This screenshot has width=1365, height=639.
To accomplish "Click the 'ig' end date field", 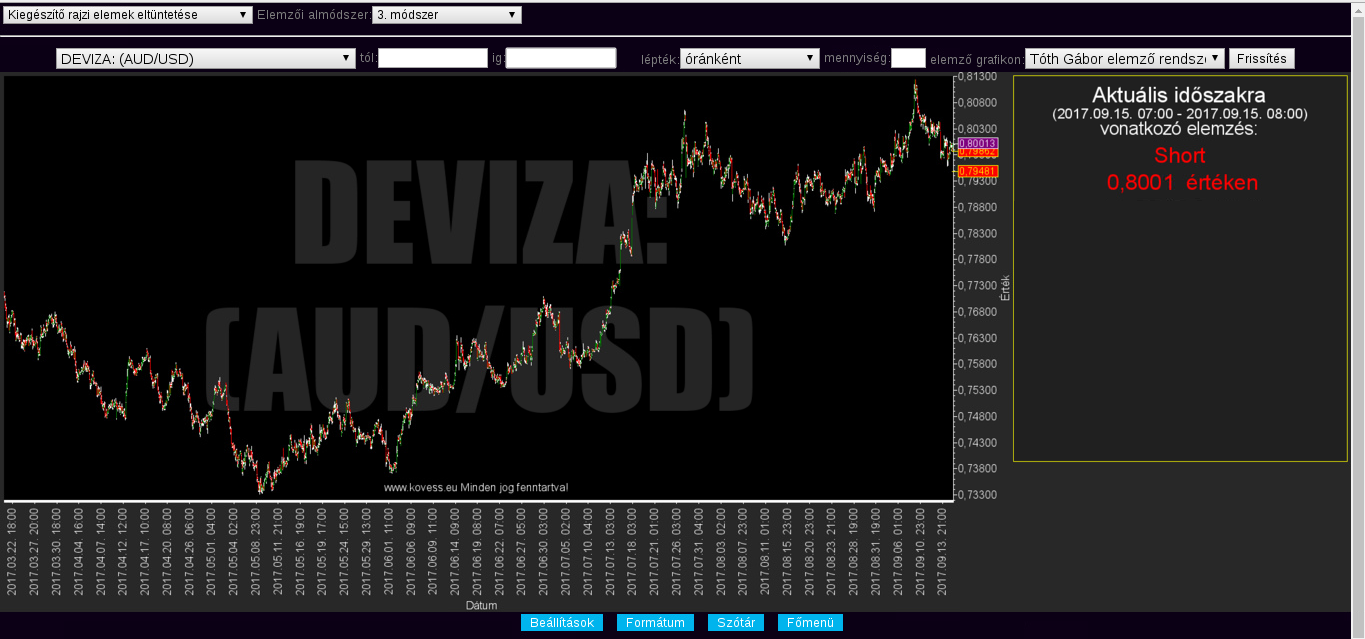I will pyautogui.click(x=561, y=58).
